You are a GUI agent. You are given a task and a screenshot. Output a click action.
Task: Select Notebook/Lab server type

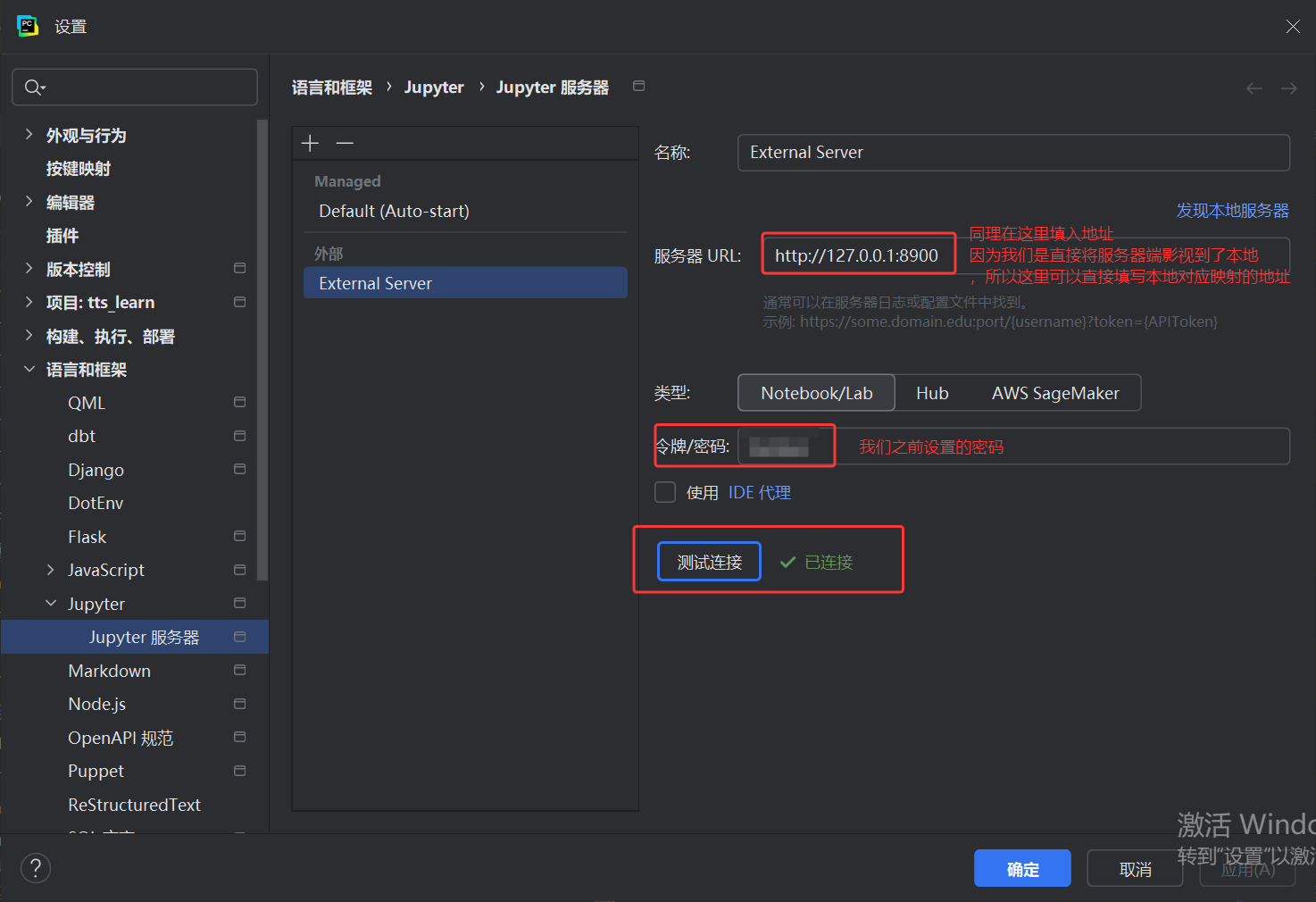[x=816, y=393]
